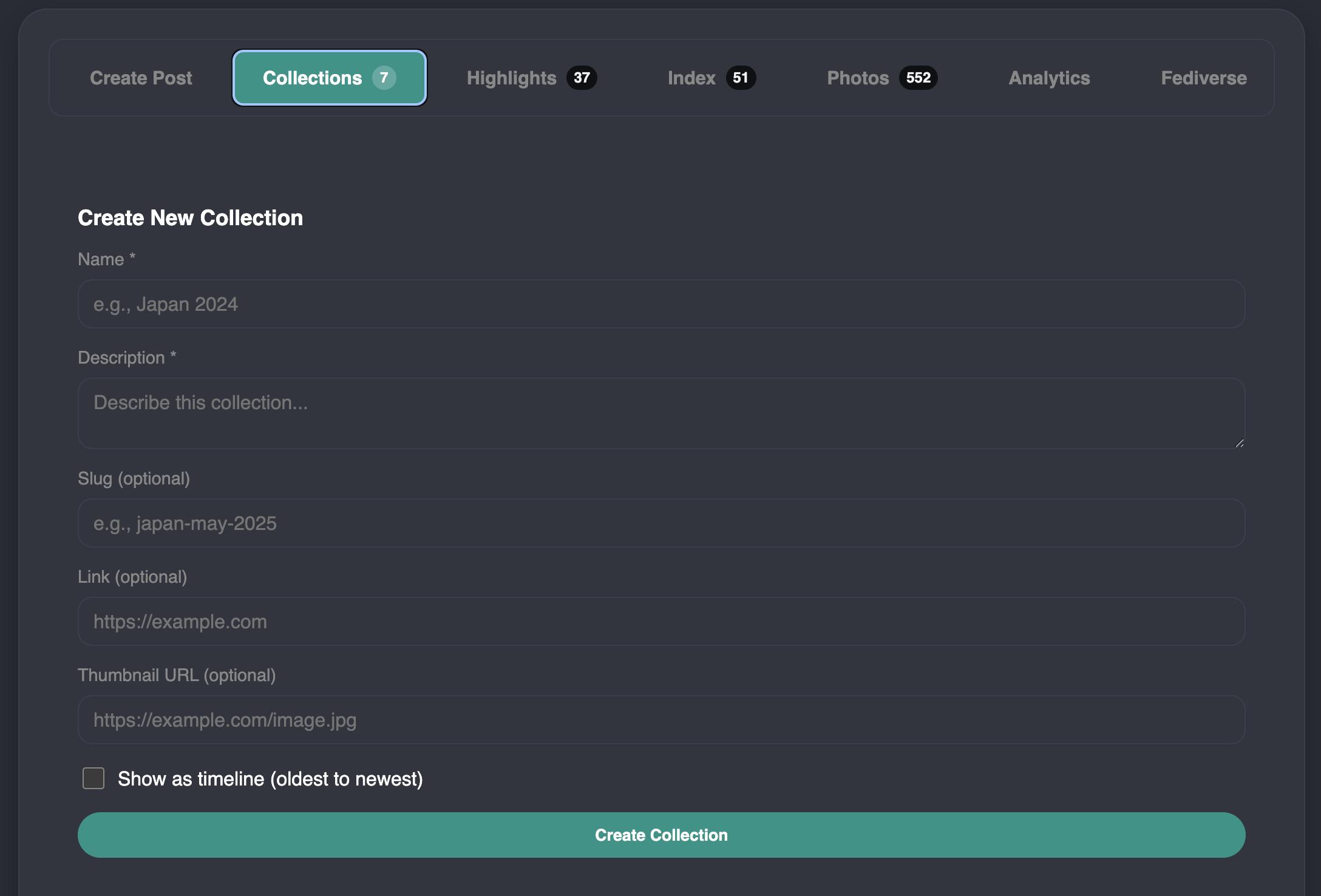Viewport: 1321px width, 896px height.
Task: Click the Description textarea resize handle
Action: tap(1239, 443)
